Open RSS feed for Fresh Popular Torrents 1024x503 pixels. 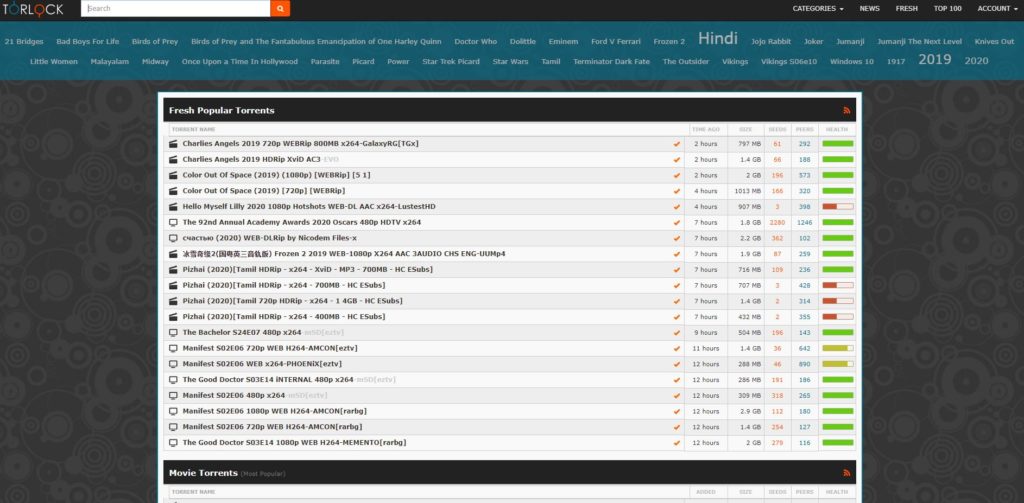847,110
